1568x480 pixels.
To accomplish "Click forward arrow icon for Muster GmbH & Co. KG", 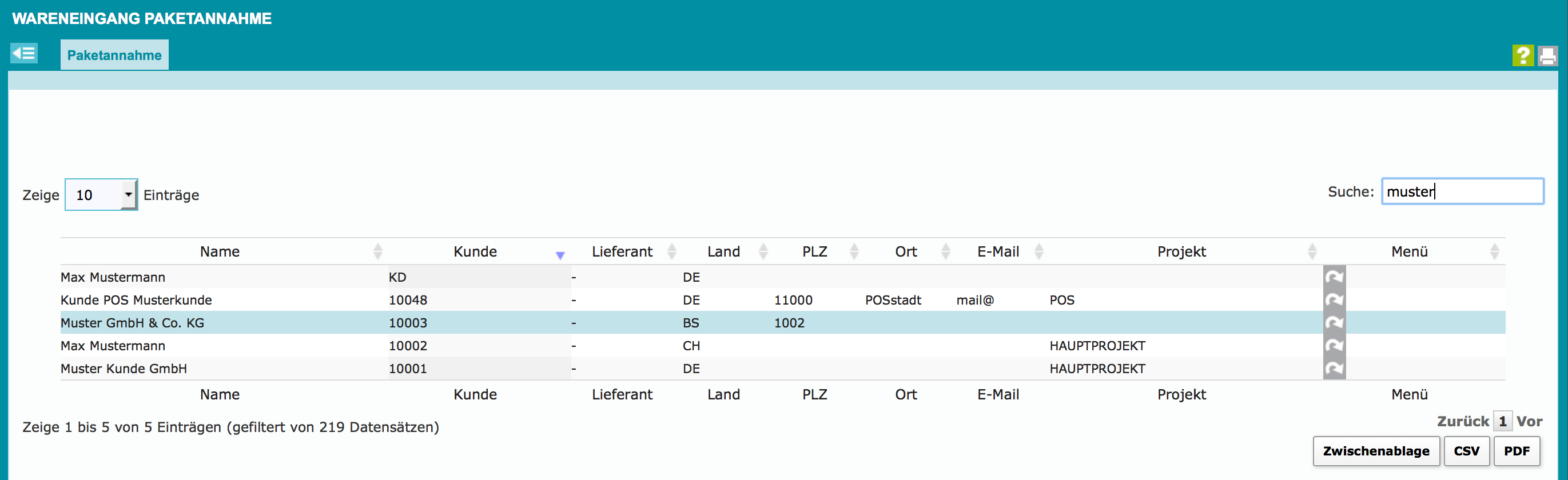I will pyautogui.click(x=1334, y=323).
